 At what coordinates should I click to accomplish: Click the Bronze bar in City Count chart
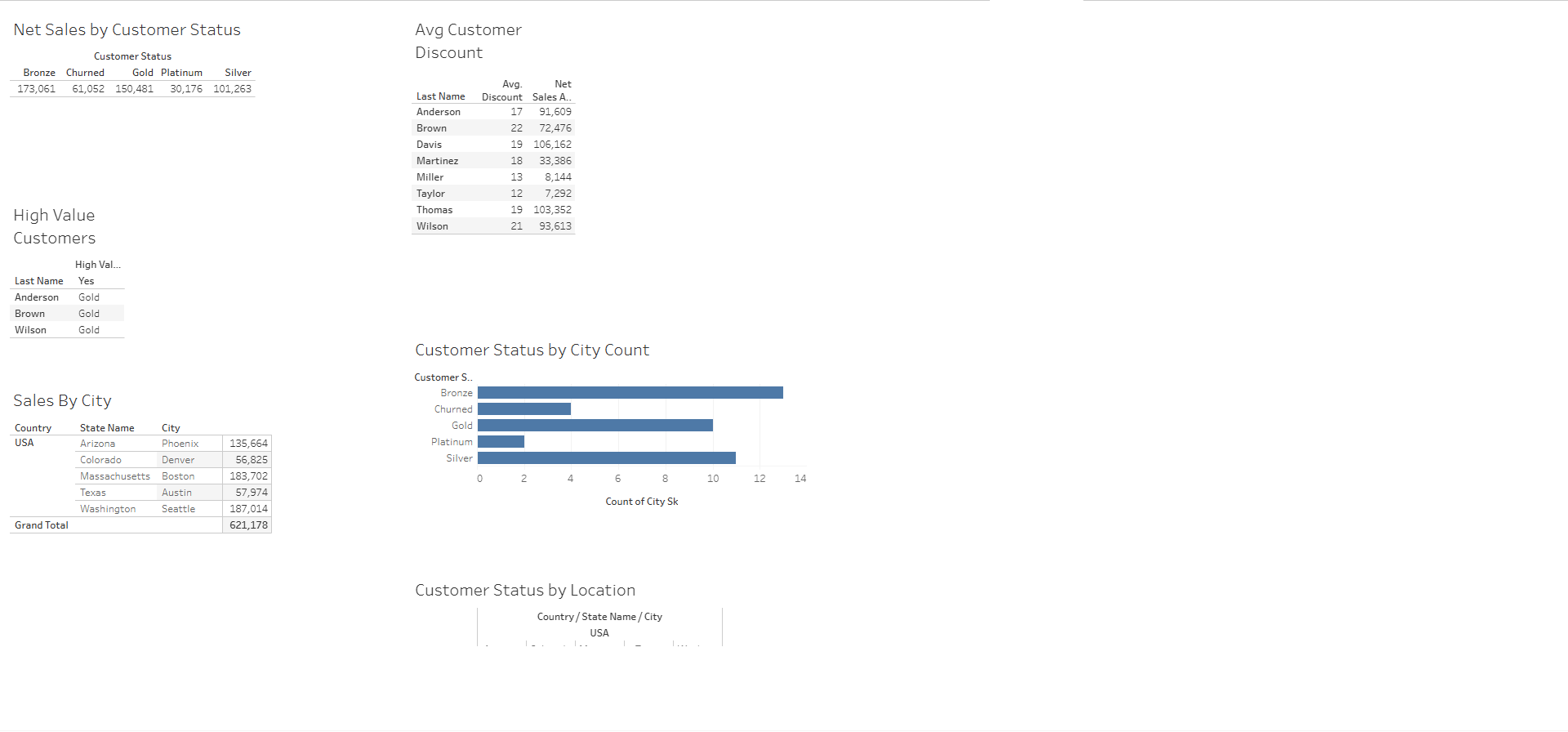pos(630,393)
